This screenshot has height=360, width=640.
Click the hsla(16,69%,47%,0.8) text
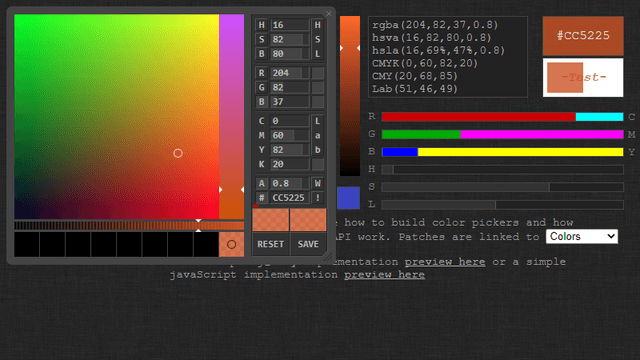pyautogui.click(x=438, y=50)
